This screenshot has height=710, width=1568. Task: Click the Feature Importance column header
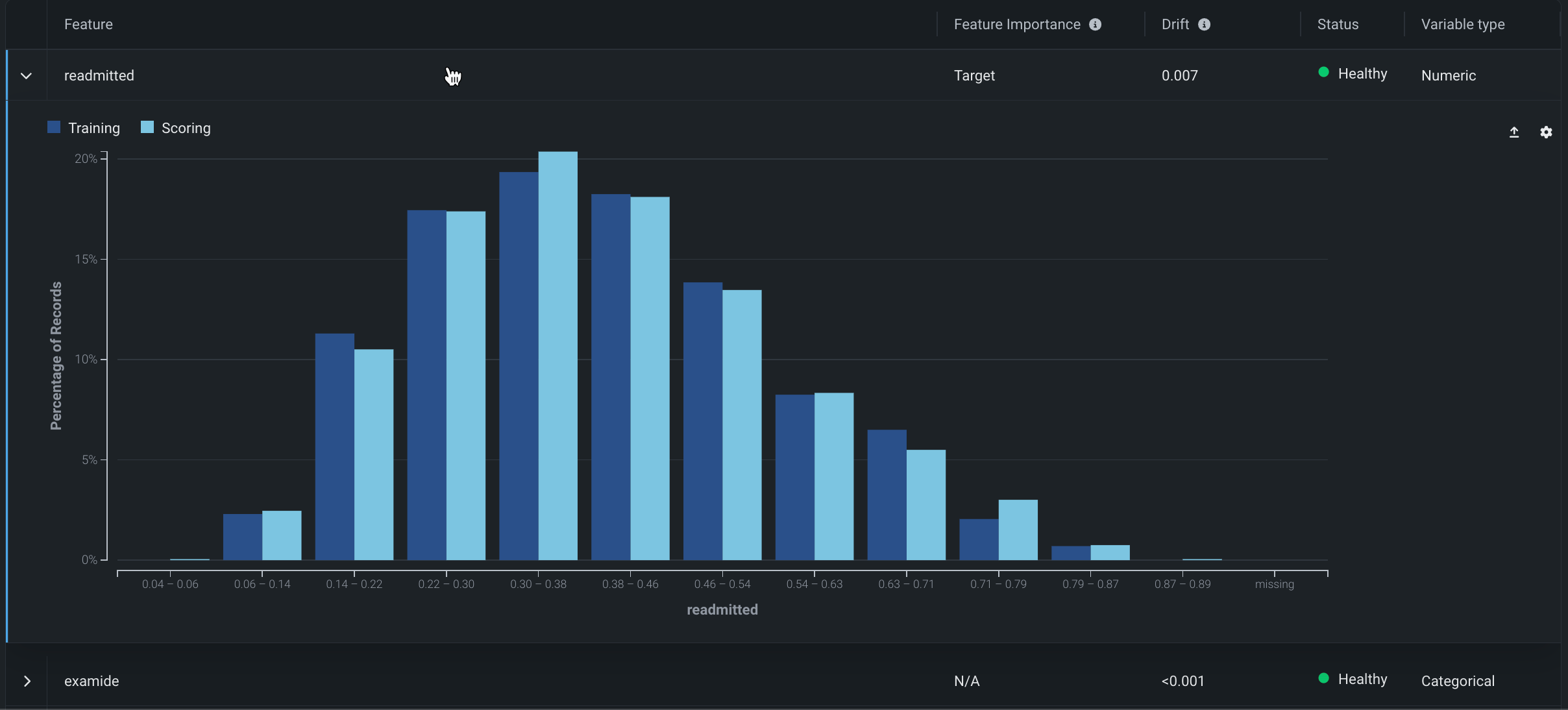click(1016, 25)
